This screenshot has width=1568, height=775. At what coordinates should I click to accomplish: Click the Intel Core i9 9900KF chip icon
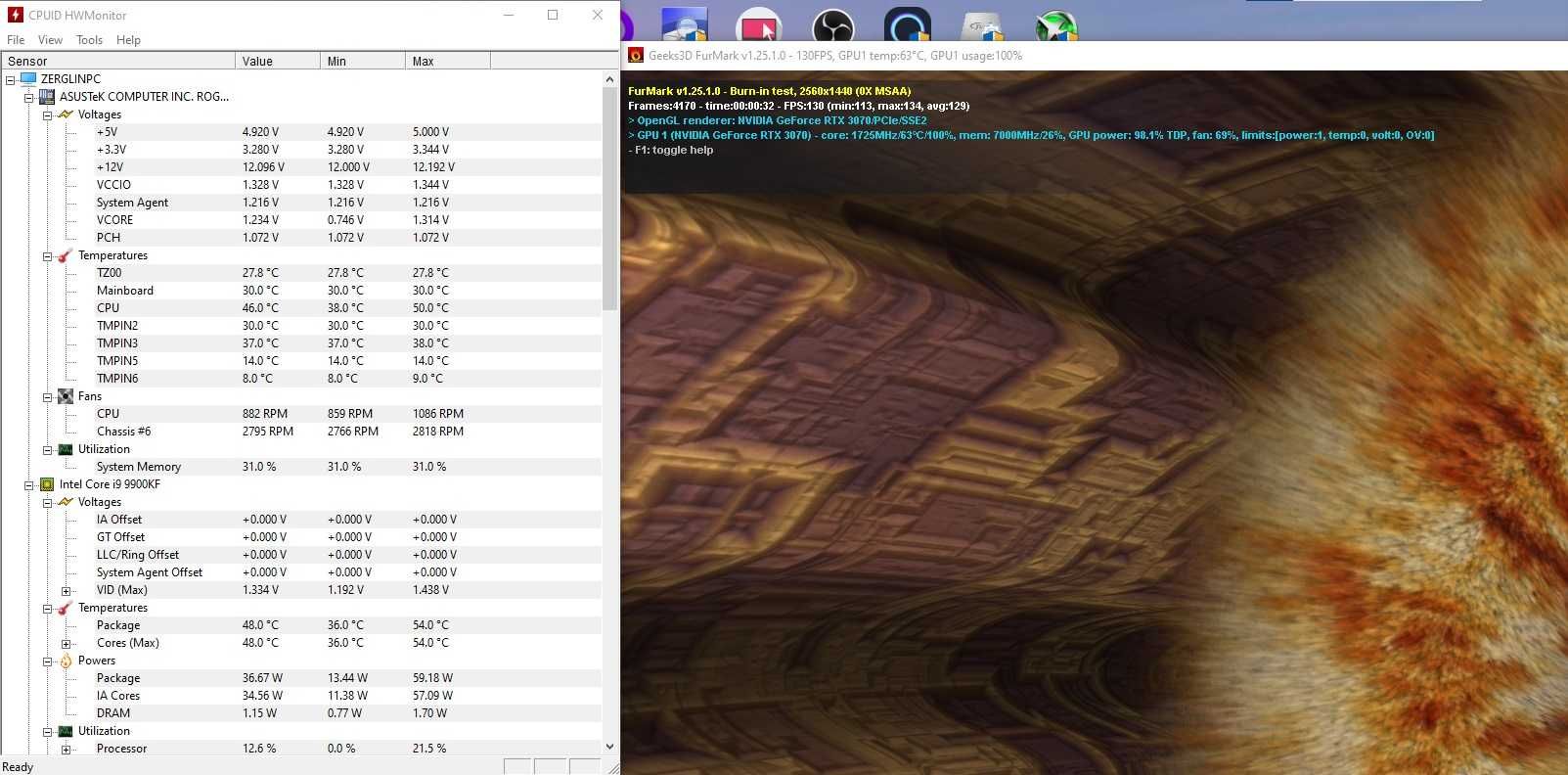[x=47, y=484]
